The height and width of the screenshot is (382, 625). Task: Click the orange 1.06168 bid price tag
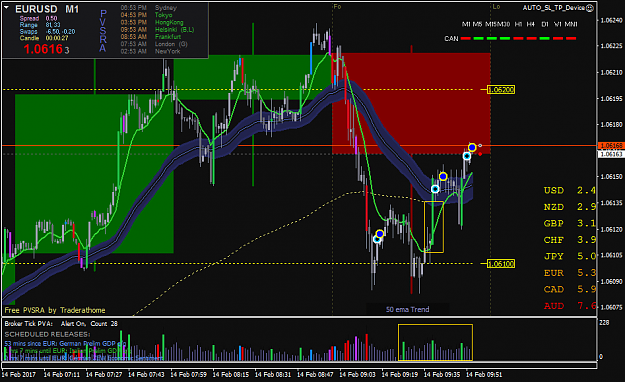pos(611,146)
